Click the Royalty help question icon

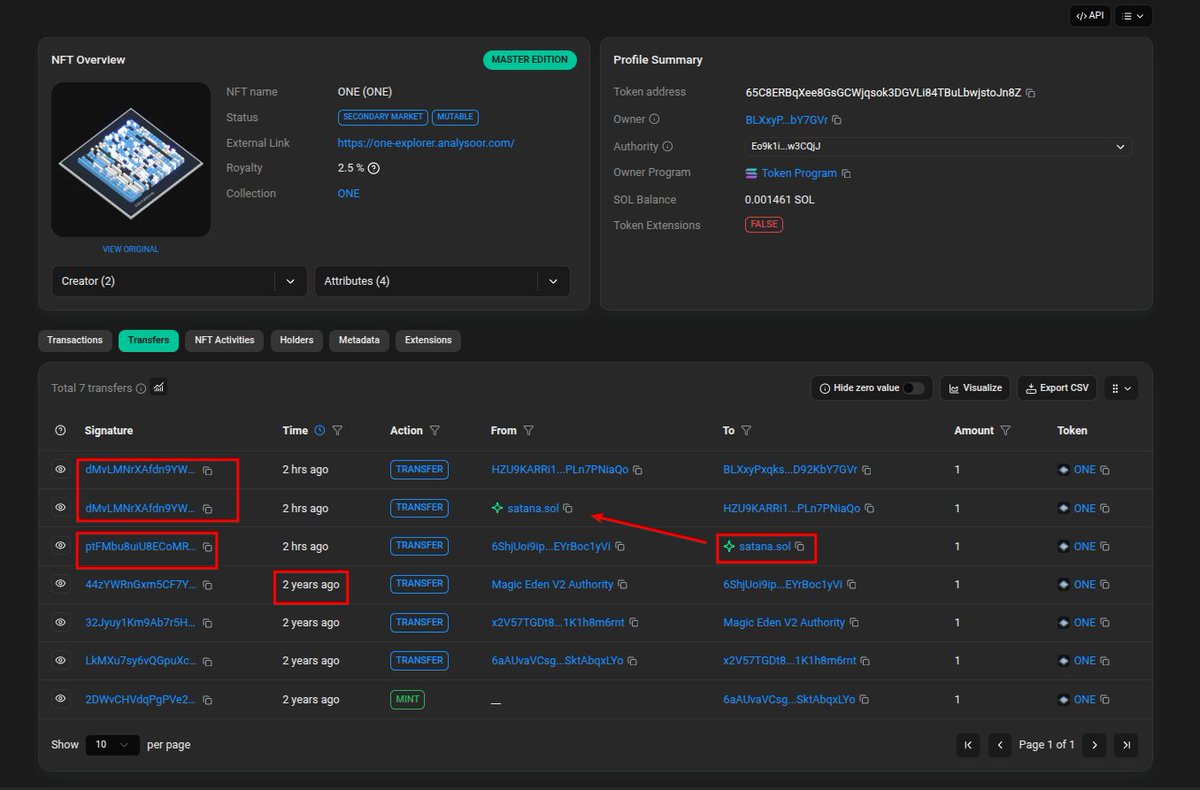click(374, 168)
